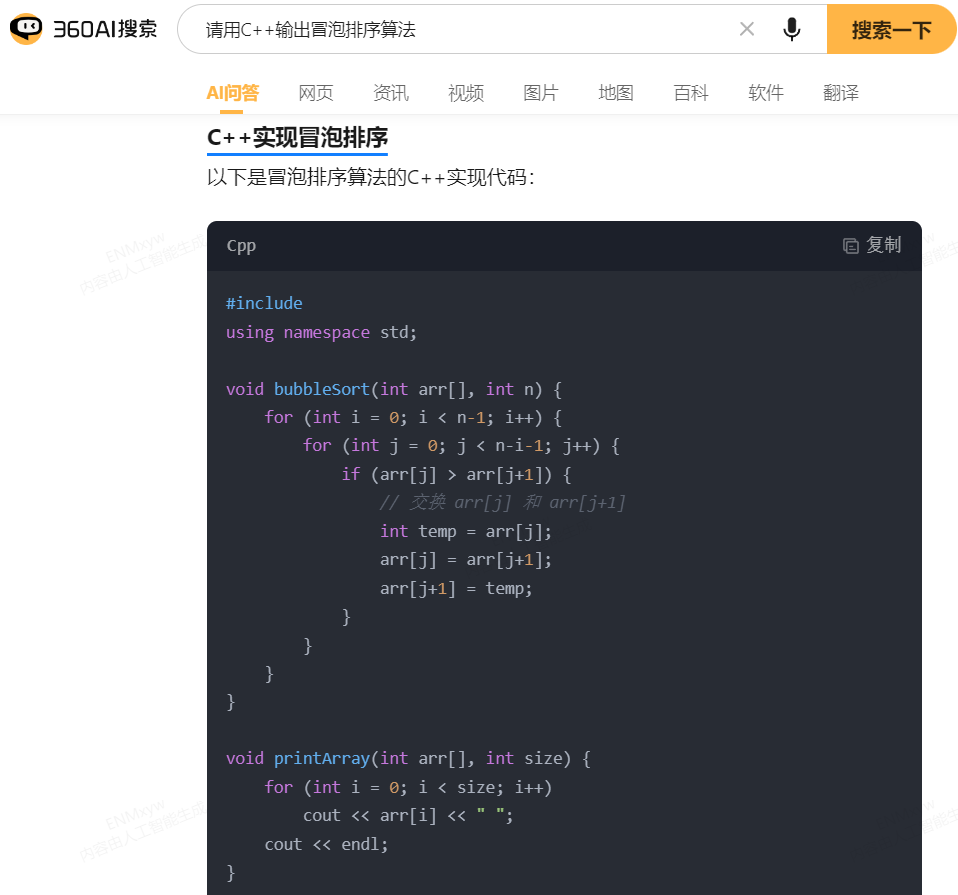The height and width of the screenshot is (895, 958).
Task: Click the if (arr[j] > arr[j+1]) line
Action: [456, 475]
